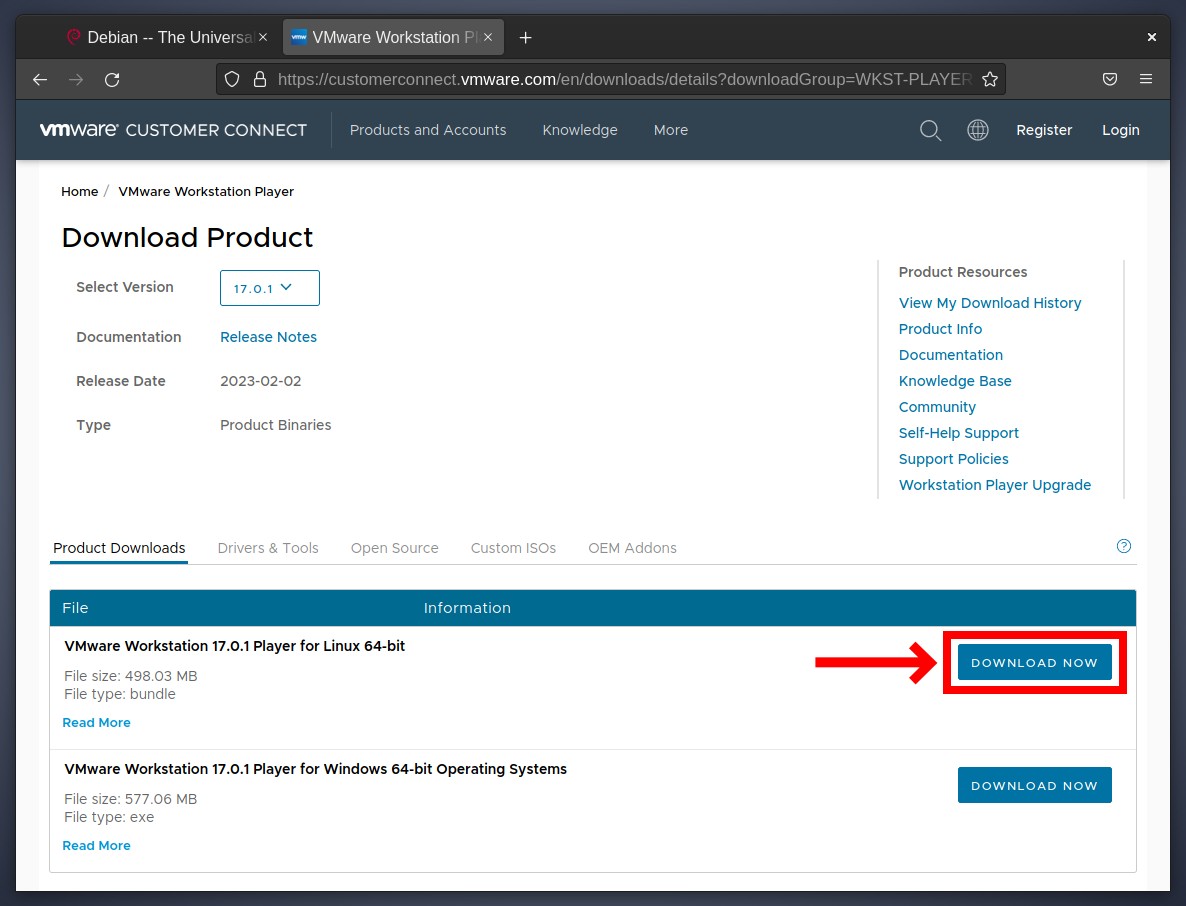Open the Knowledge Base link
This screenshot has width=1186, height=906.
(955, 381)
